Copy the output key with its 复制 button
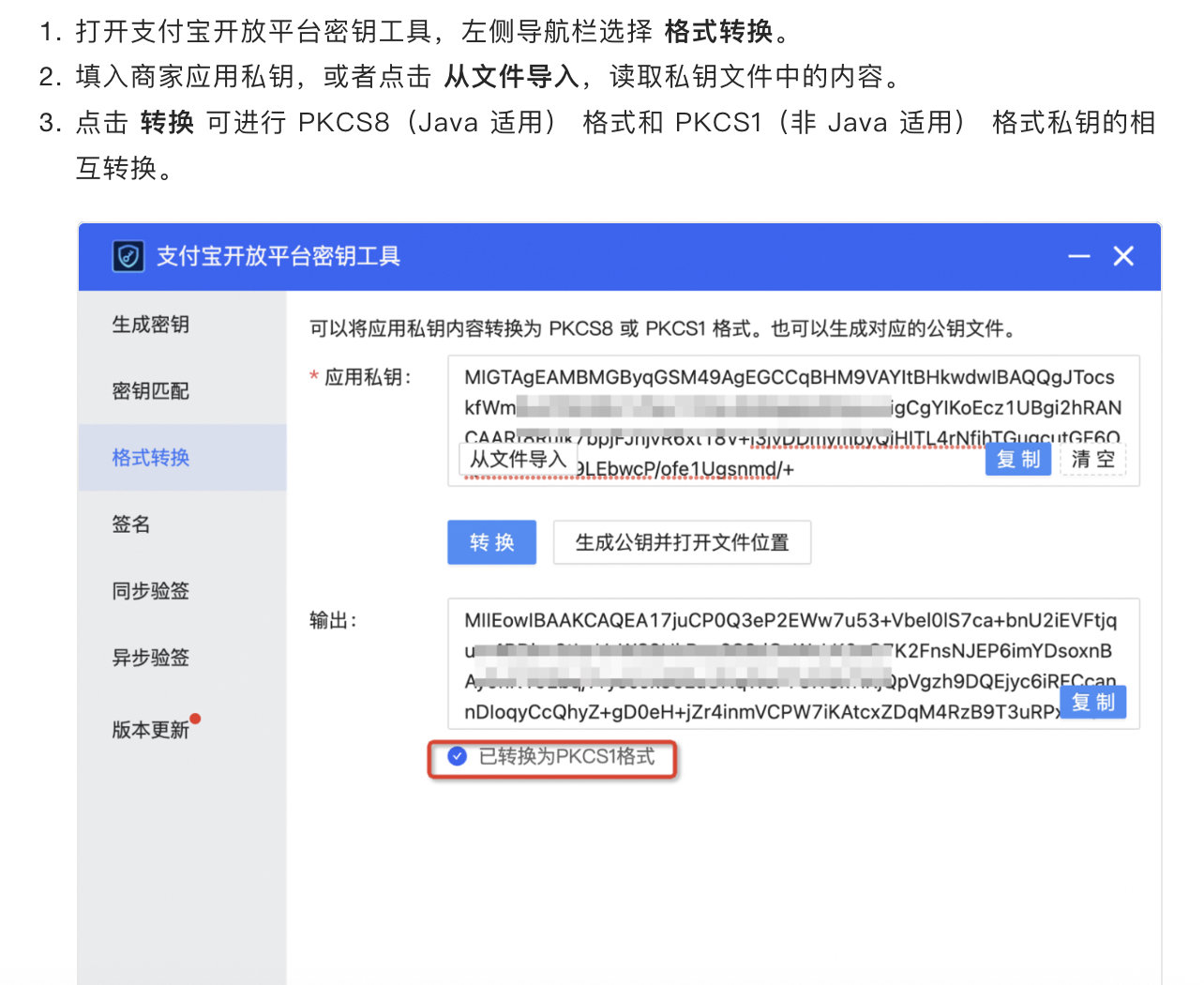This screenshot has height=985, width=1204. coord(1092,702)
